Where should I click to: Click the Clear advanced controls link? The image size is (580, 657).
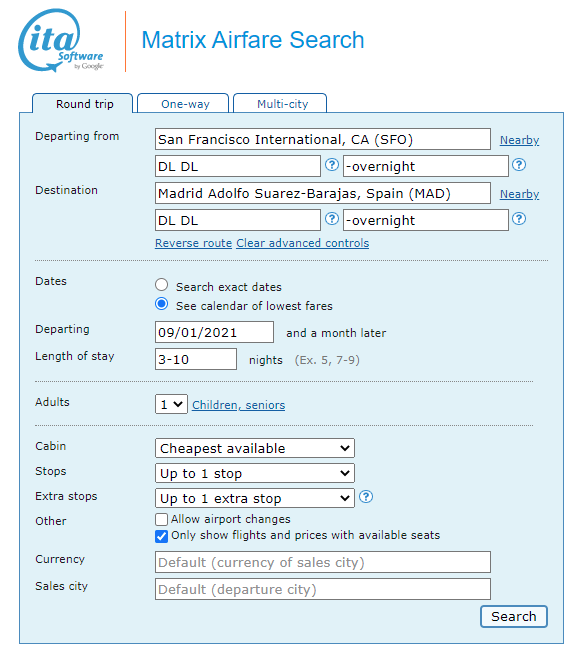coord(303,243)
